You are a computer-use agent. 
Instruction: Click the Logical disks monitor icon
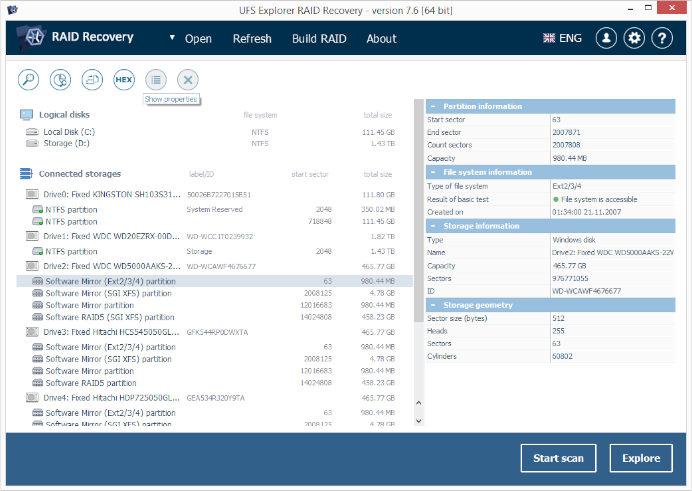tap(26, 115)
